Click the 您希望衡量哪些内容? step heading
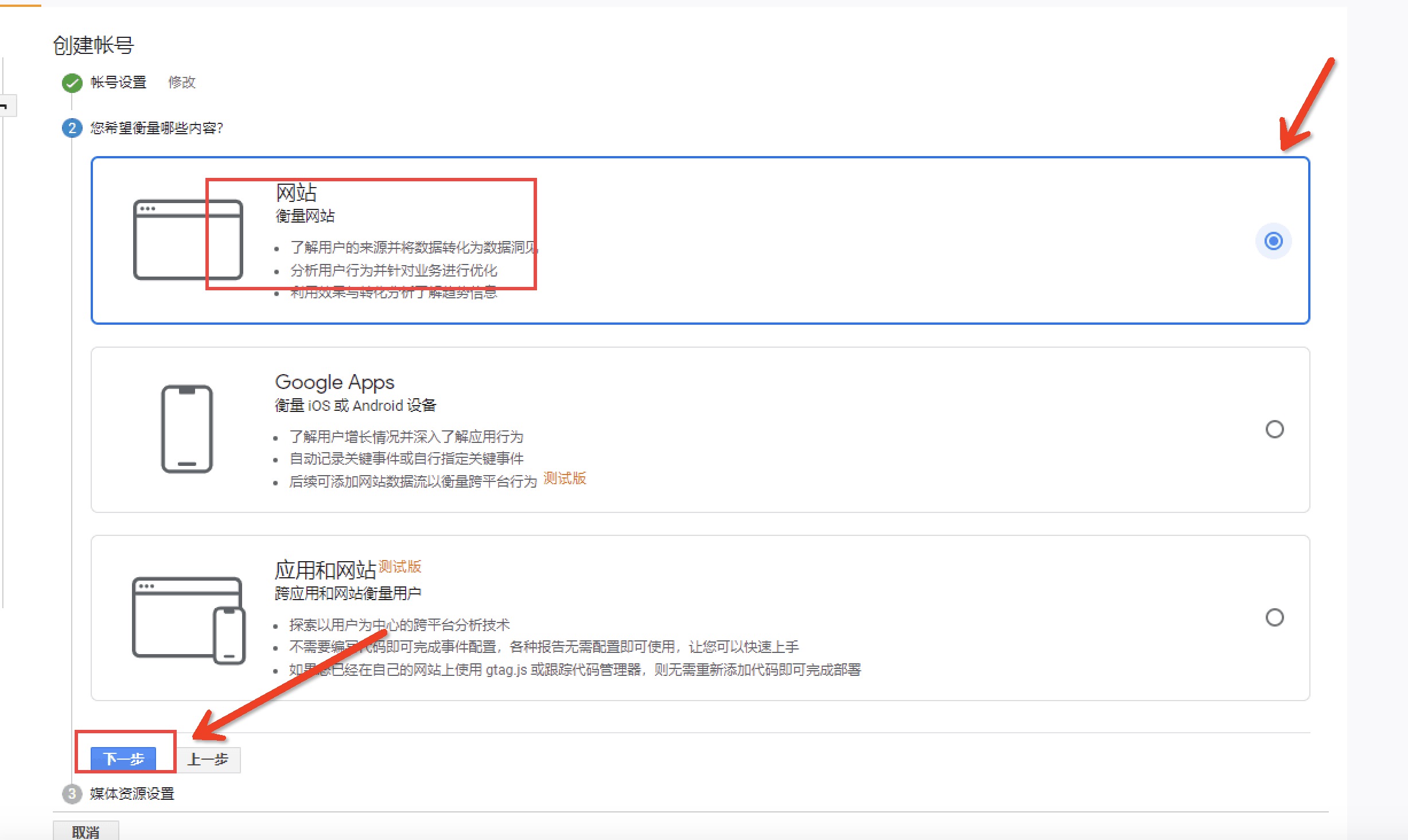The image size is (1408, 840). point(156,127)
